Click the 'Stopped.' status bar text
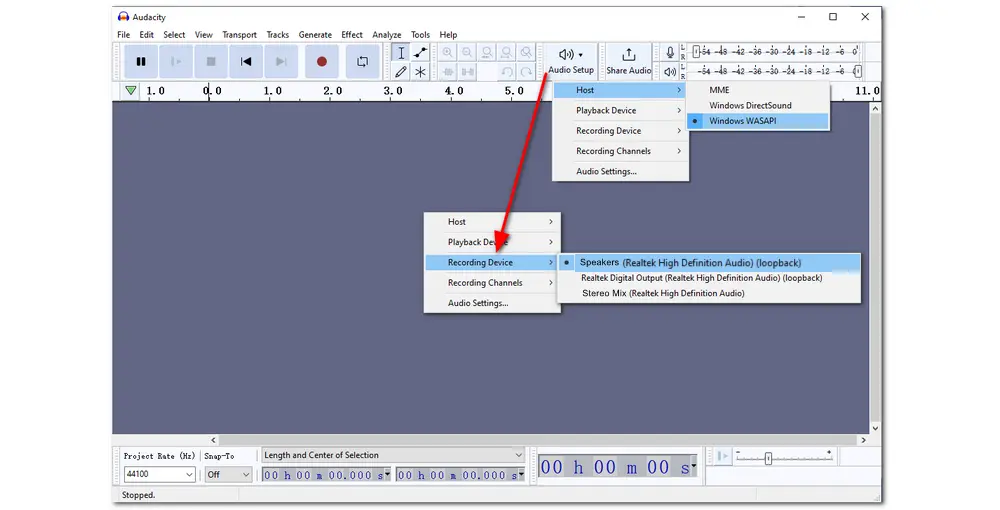The image size is (1000, 510). point(138,495)
